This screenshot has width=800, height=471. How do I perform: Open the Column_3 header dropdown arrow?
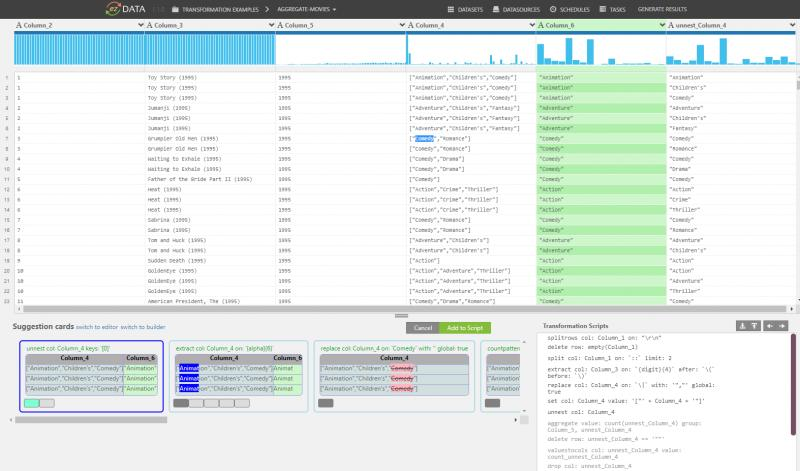tap(268, 23)
